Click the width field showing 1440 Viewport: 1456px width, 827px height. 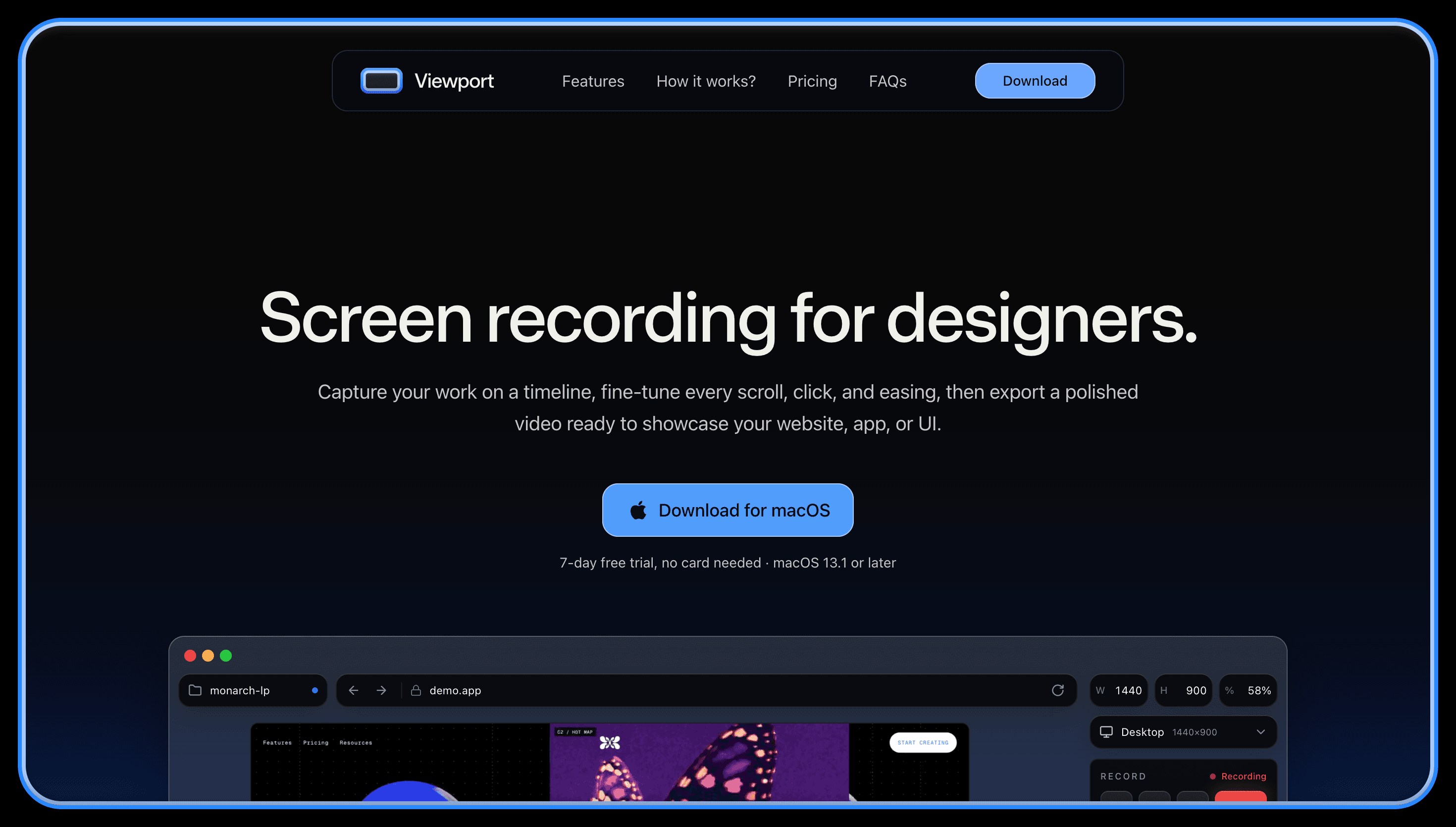[x=1119, y=690]
